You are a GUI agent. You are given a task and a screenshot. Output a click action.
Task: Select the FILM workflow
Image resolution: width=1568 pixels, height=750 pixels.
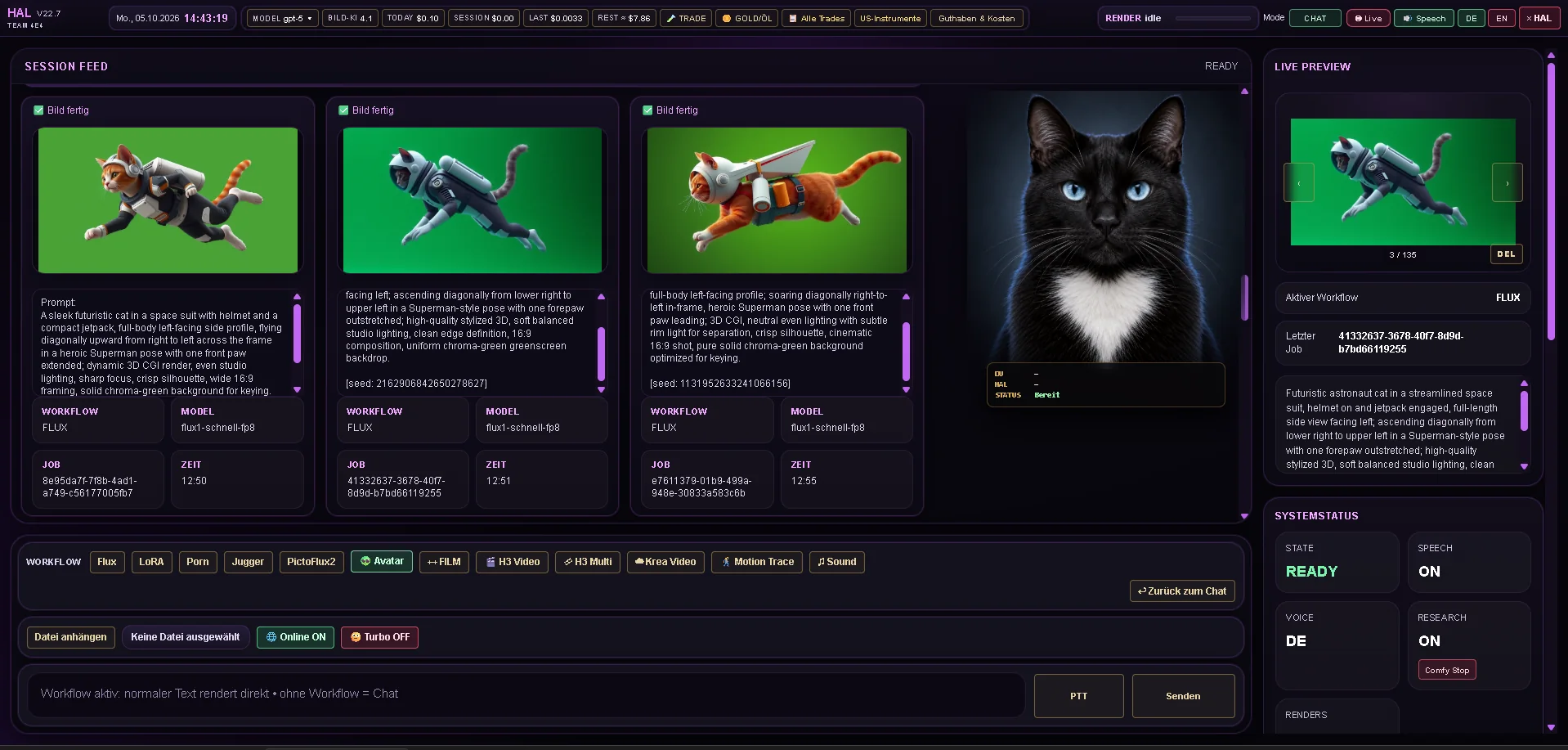[x=444, y=562]
